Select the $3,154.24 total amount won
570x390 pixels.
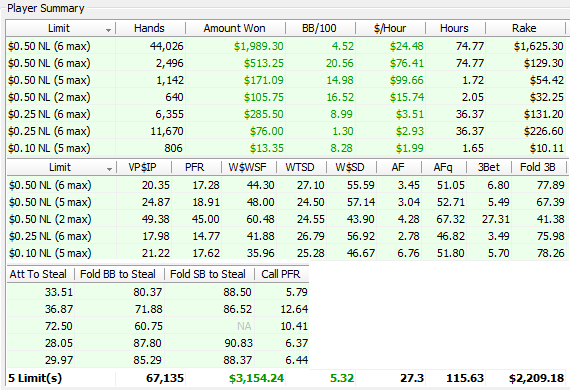click(256, 378)
